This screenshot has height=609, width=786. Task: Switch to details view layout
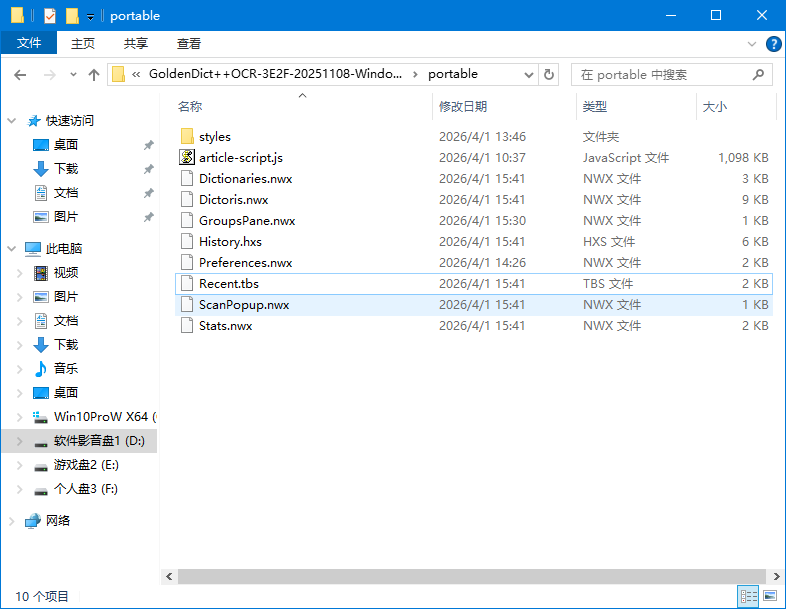748,597
